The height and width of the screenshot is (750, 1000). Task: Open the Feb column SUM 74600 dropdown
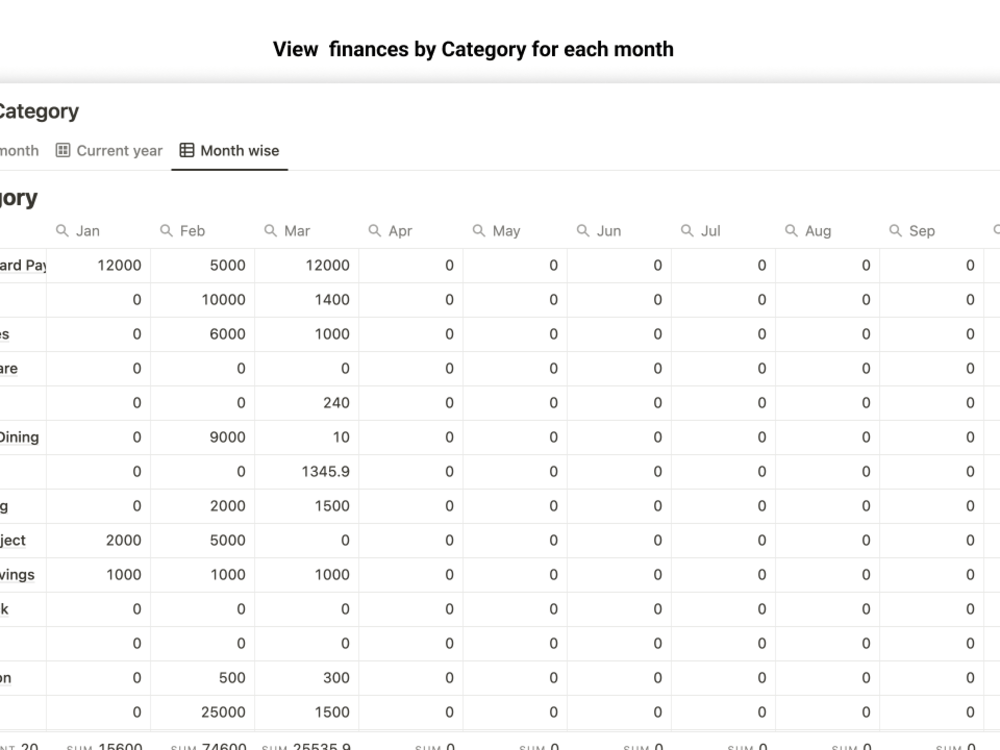coord(208,746)
